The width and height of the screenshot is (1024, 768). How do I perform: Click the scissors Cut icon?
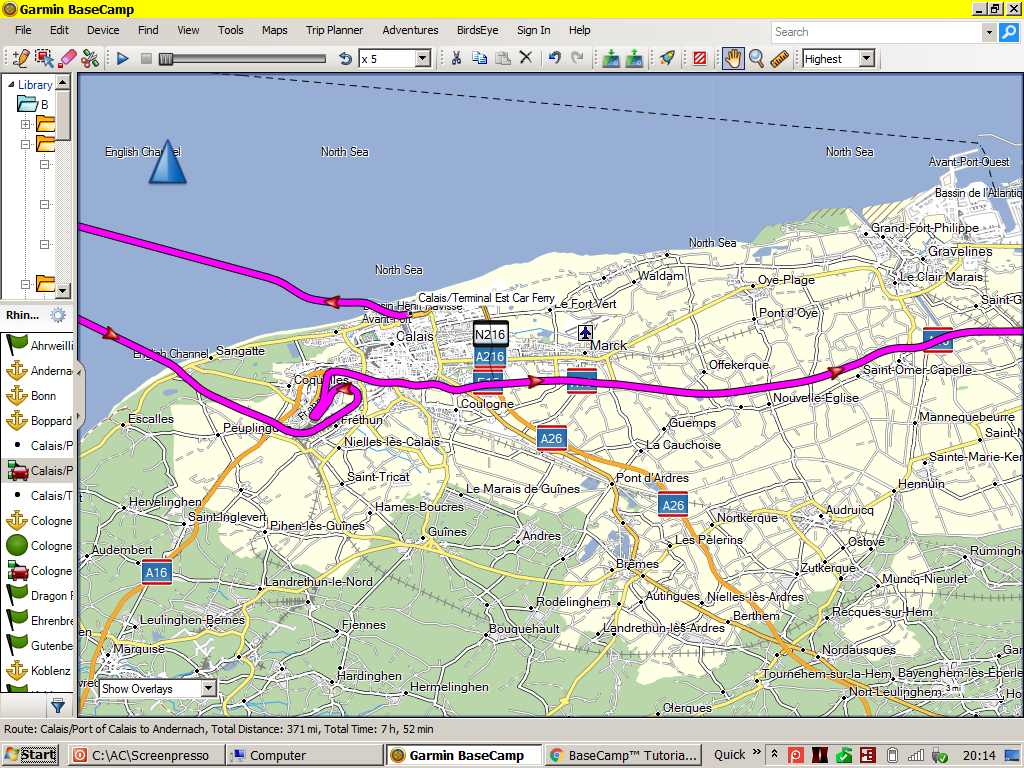point(456,58)
